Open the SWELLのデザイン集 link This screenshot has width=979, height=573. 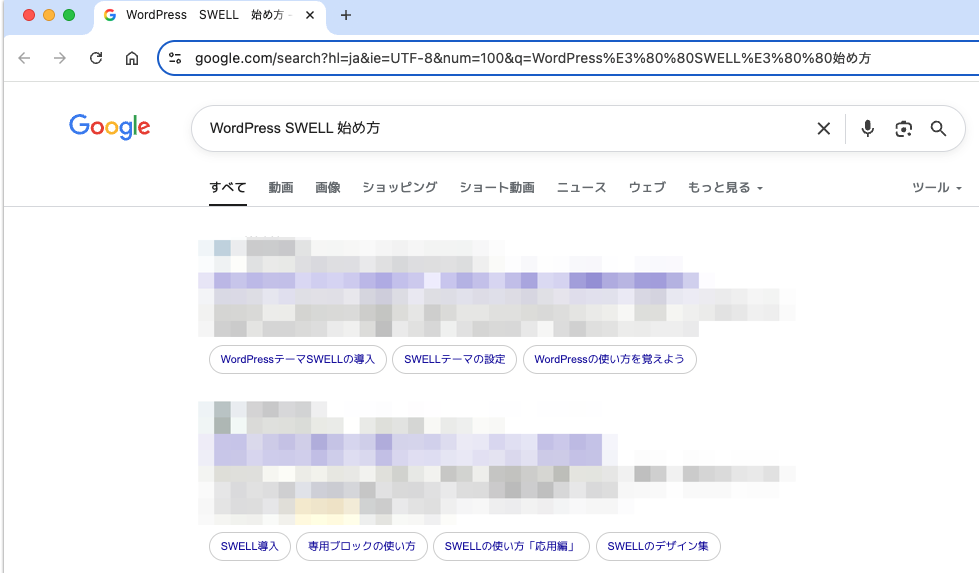click(657, 546)
